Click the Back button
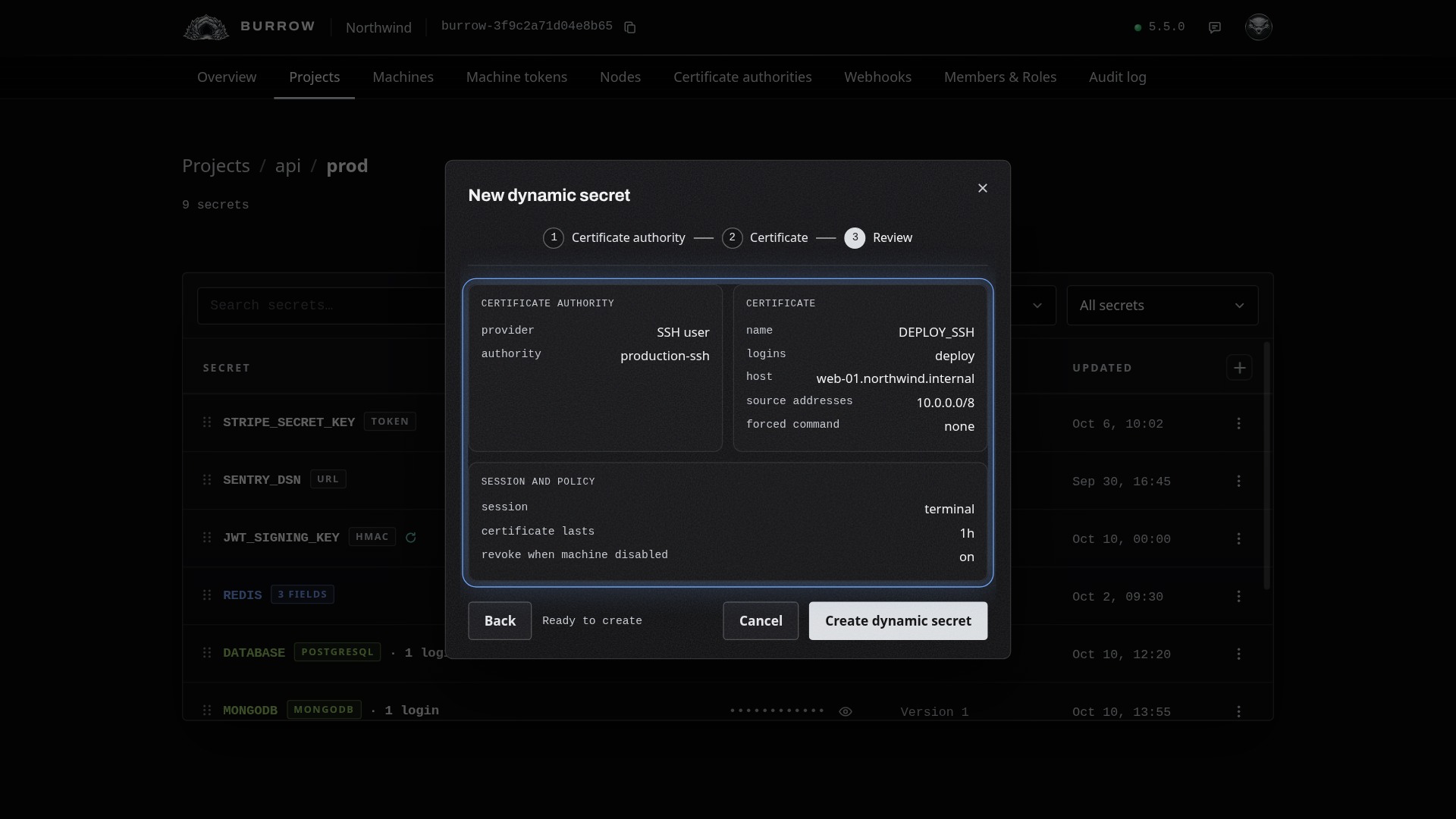 point(500,621)
